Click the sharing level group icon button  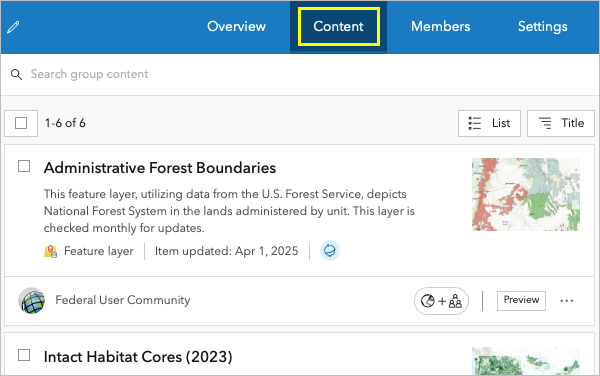pyautogui.click(x=441, y=301)
